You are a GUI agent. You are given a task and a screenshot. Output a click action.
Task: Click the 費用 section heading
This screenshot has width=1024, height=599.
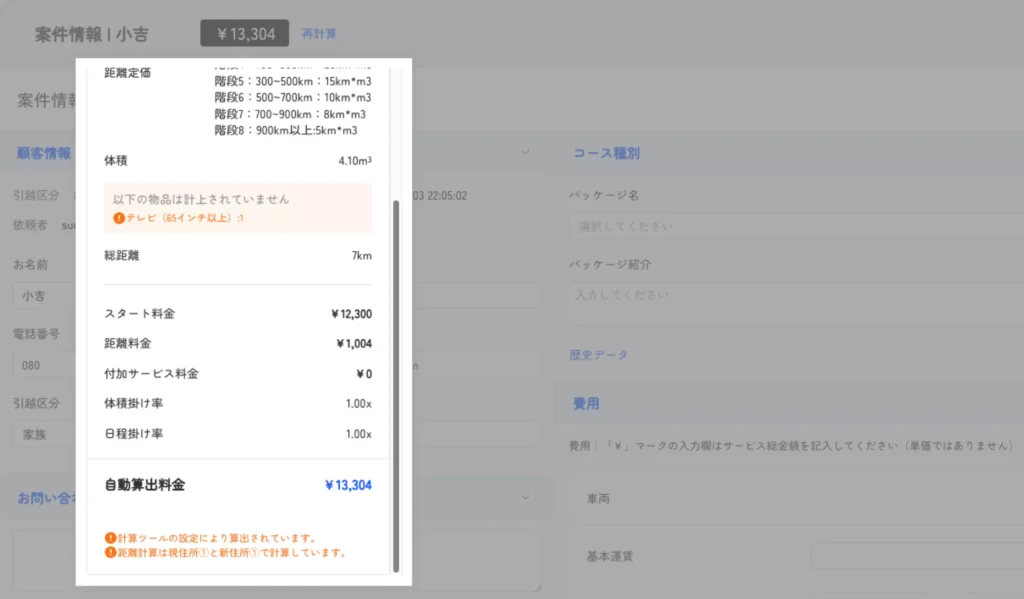[x=586, y=404]
